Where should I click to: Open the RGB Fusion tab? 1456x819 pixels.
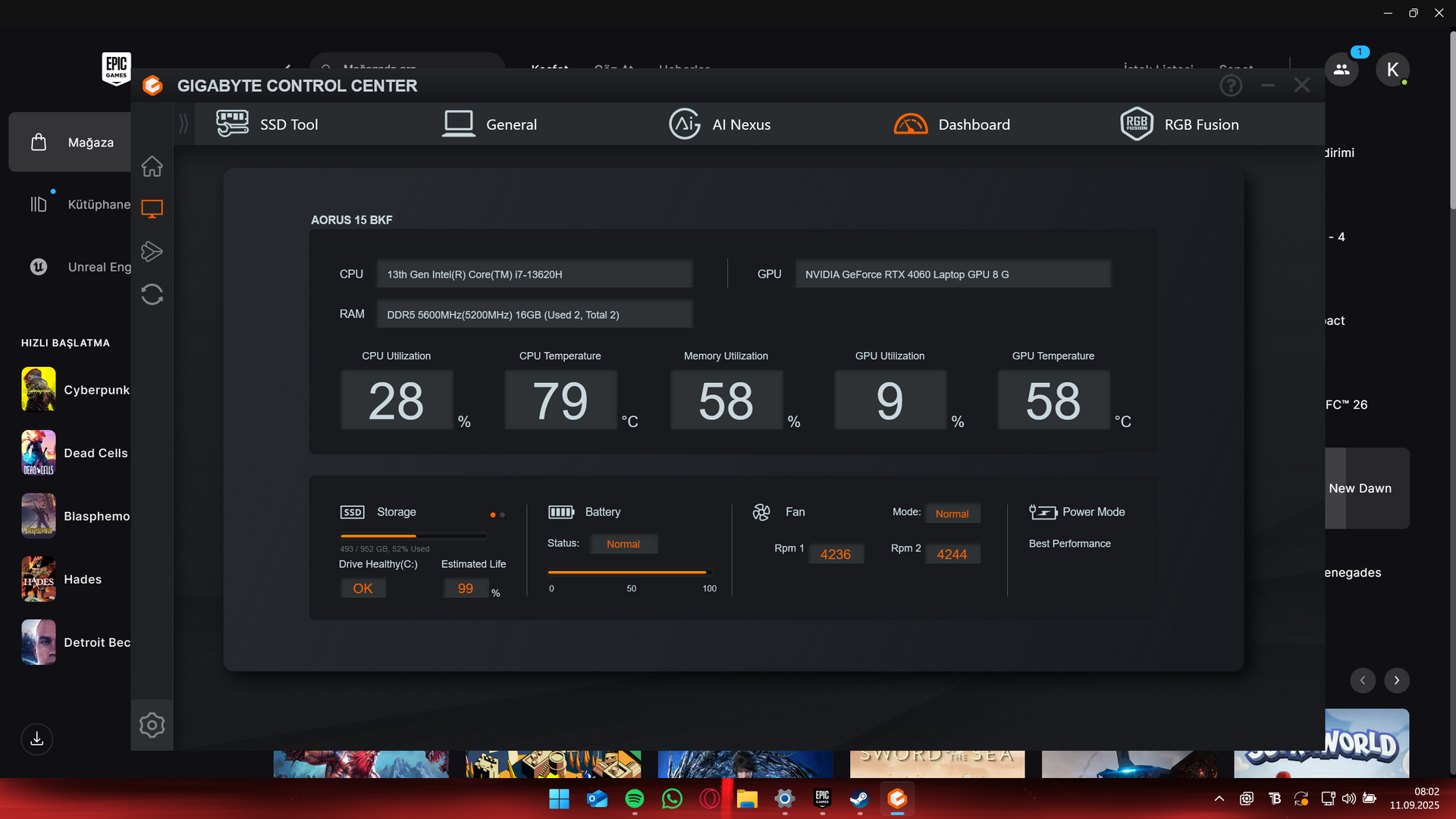(1179, 124)
